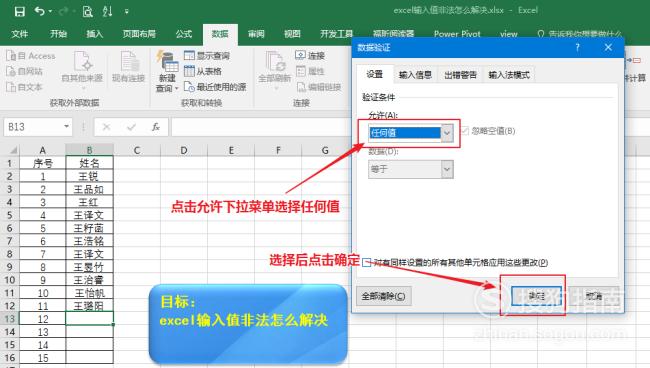
Task: Click 显示查询 in the ribbon
Action: [x=207, y=56]
